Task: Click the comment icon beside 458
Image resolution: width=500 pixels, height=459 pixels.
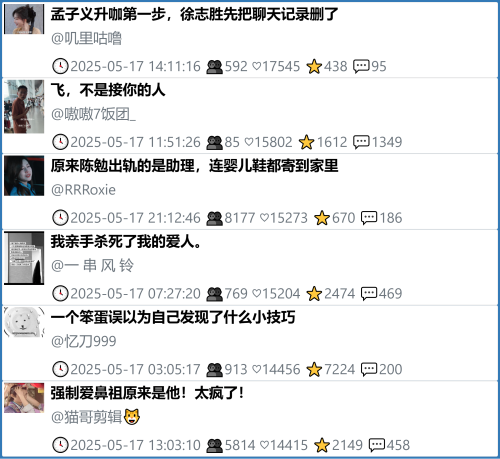Action: tap(377, 445)
